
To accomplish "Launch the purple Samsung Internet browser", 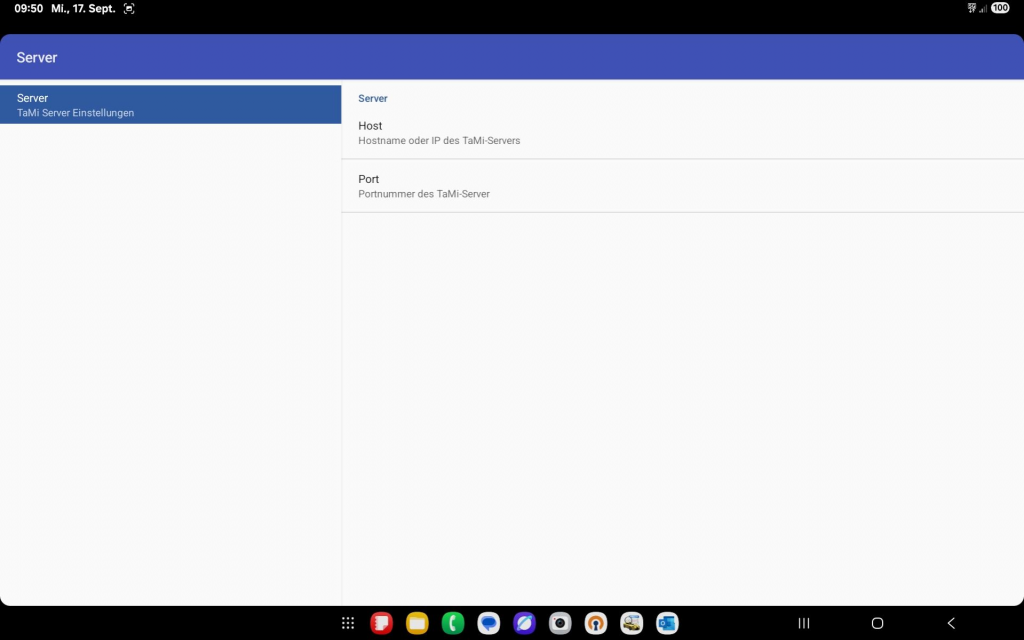I will point(524,623).
